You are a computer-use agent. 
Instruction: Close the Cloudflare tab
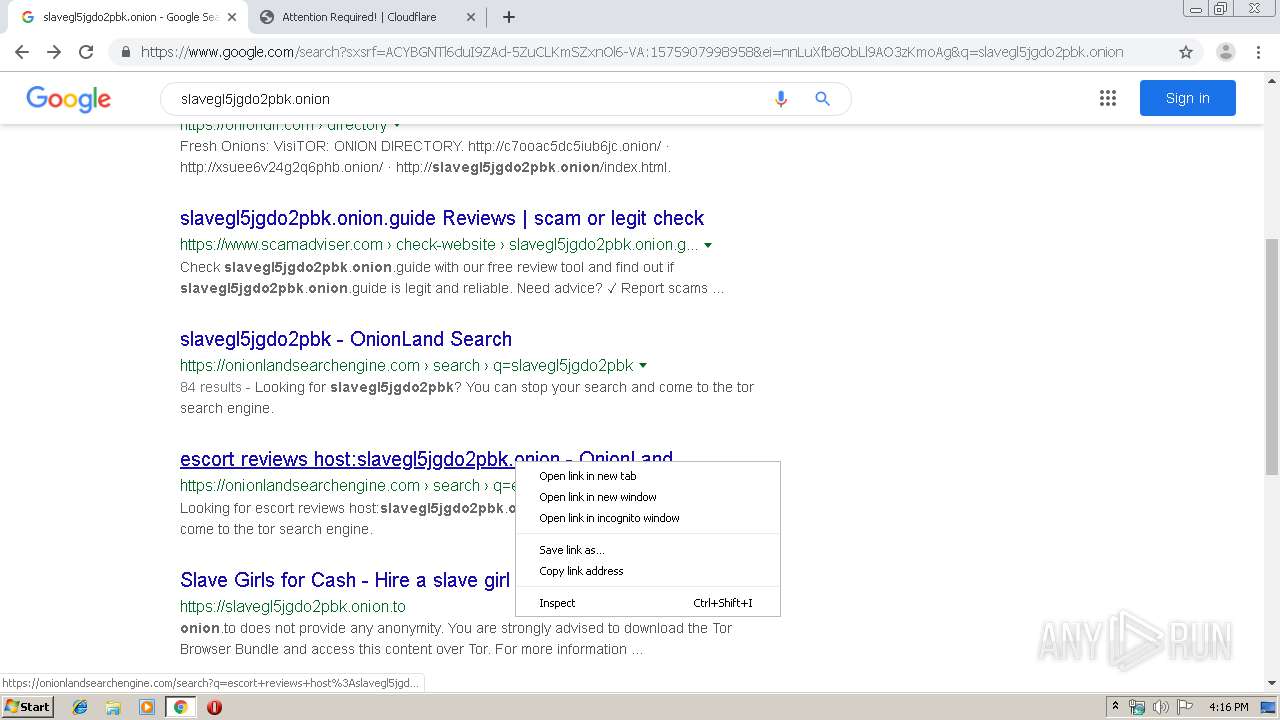coord(471,17)
